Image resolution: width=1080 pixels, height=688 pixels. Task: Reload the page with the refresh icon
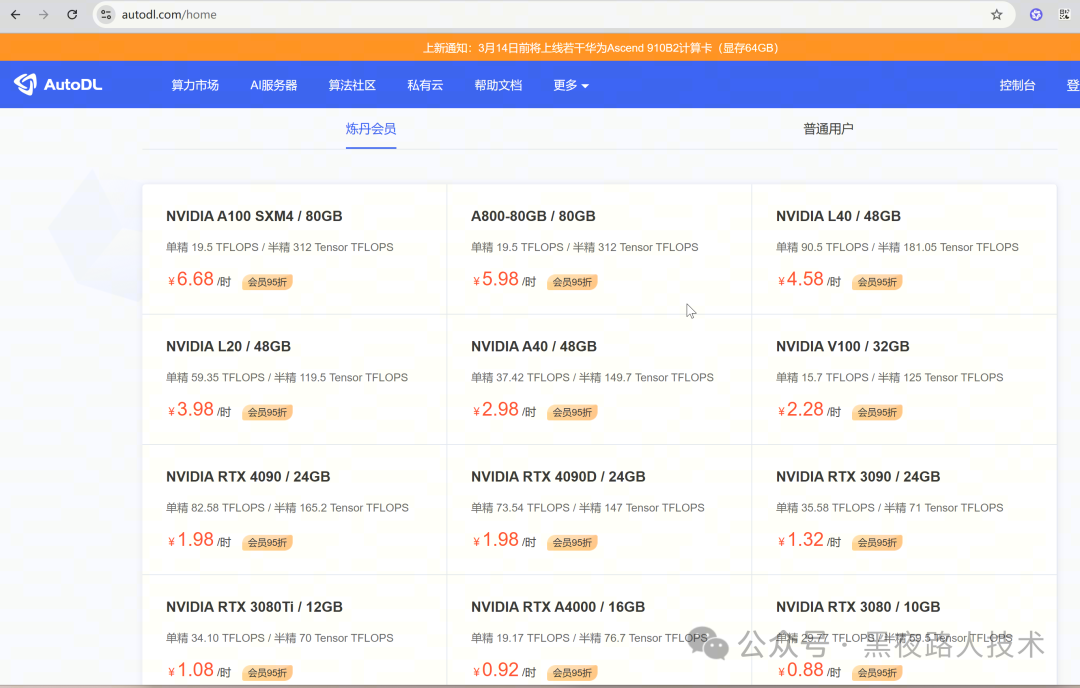(x=72, y=14)
